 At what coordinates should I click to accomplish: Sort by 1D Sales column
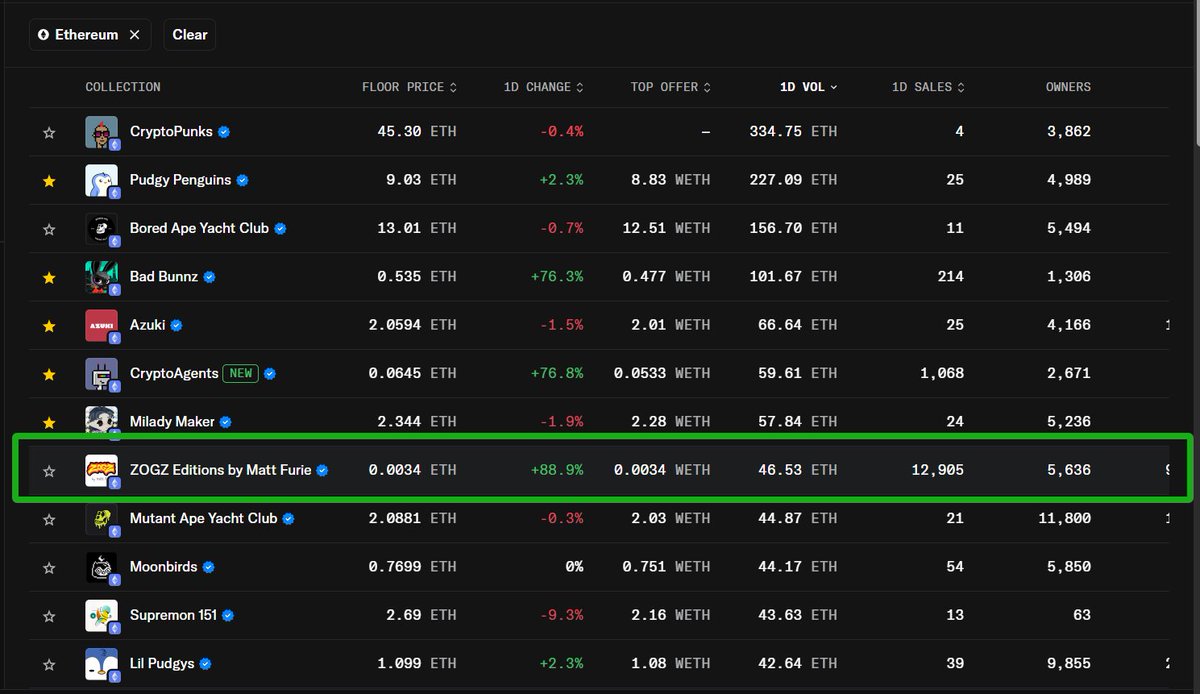coord(928,87)
